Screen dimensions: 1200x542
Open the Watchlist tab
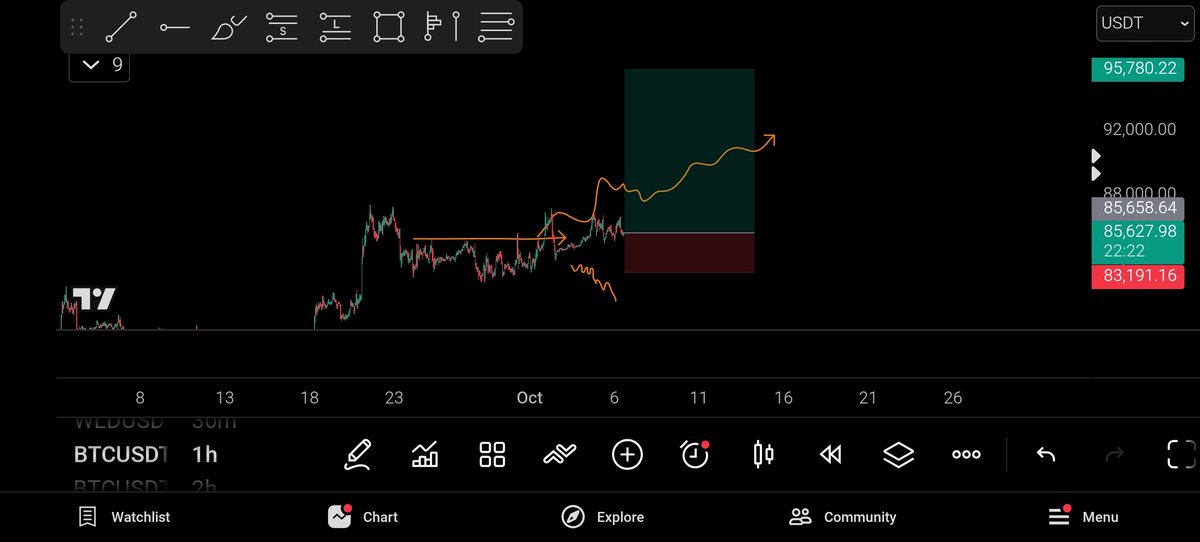point(125,517)
